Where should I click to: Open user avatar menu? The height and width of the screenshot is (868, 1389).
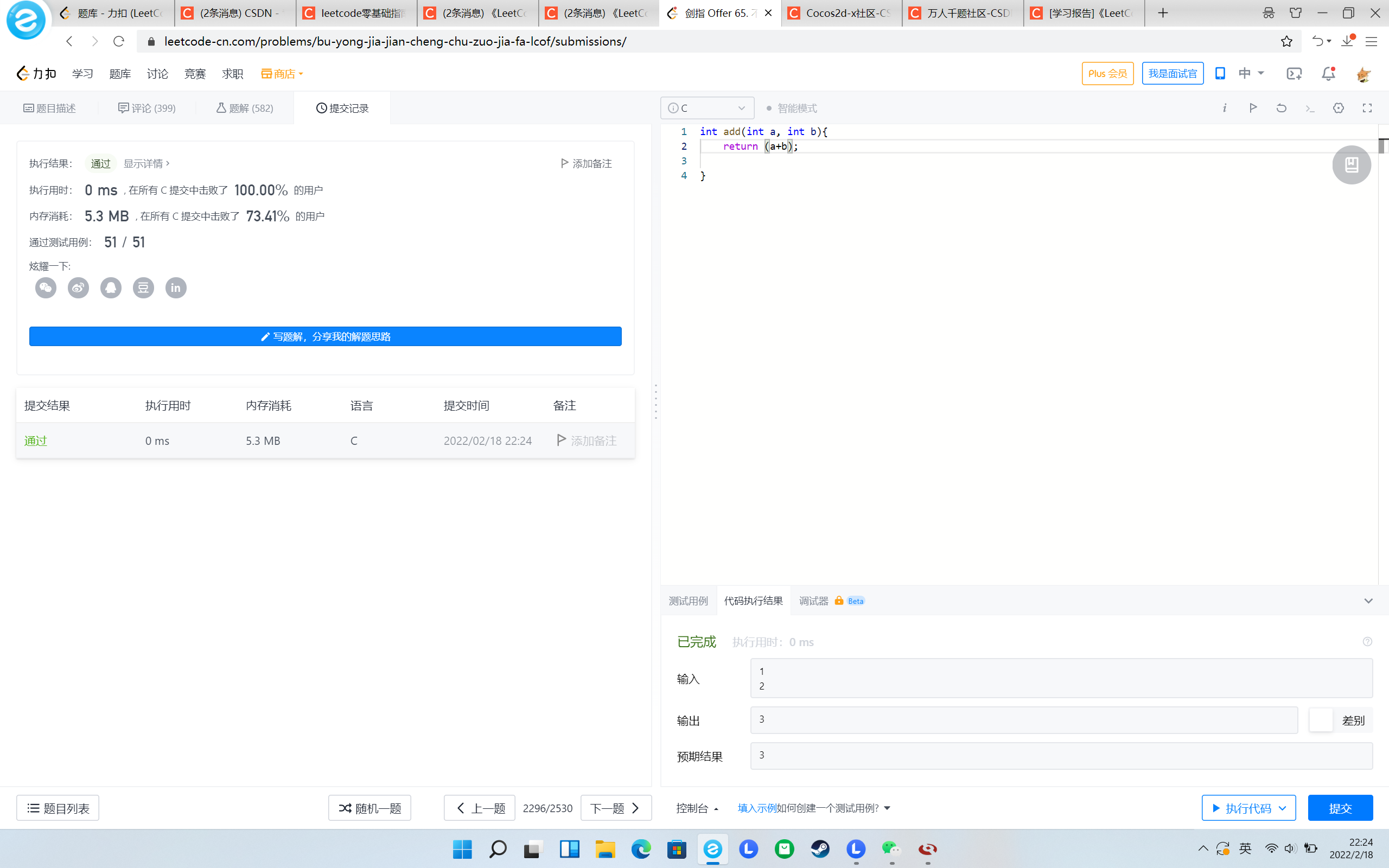click(x=1363, y=73)
